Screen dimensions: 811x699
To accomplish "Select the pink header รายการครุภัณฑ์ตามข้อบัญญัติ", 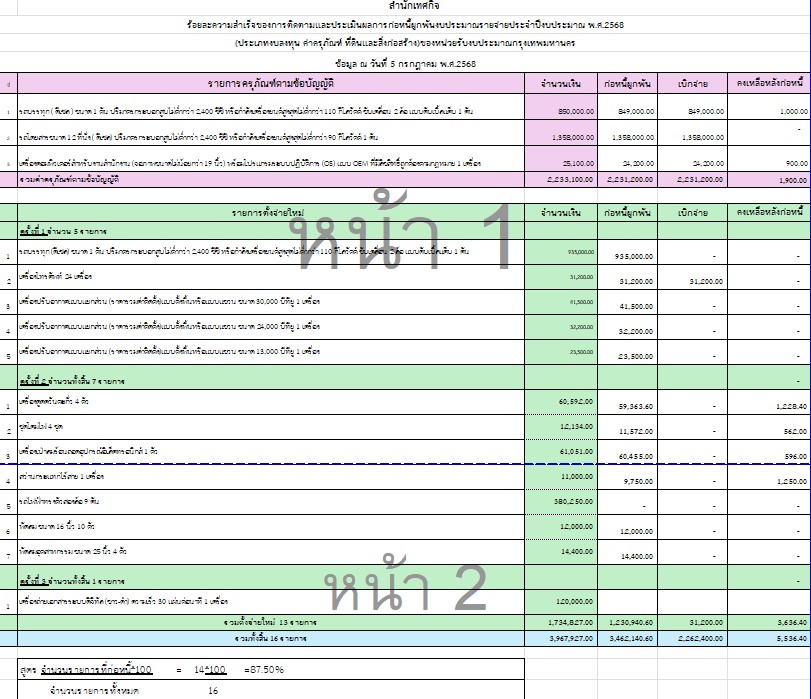I will 271,83.
